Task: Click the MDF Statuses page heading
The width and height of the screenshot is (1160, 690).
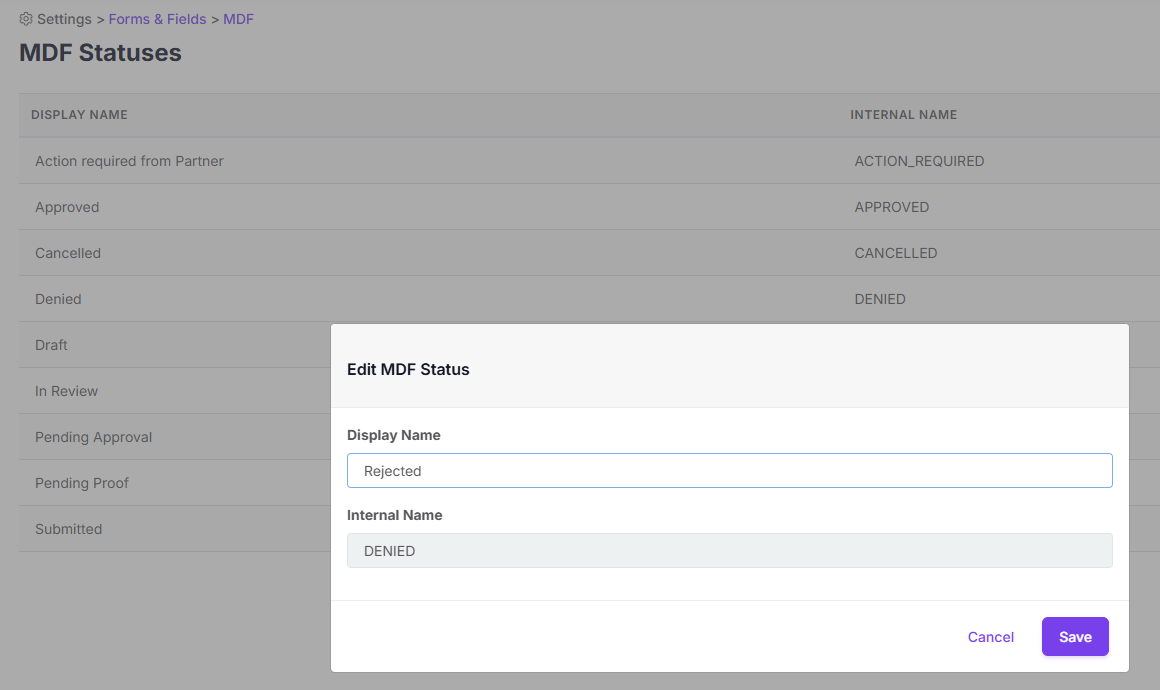Action: (x=100, y=53)
